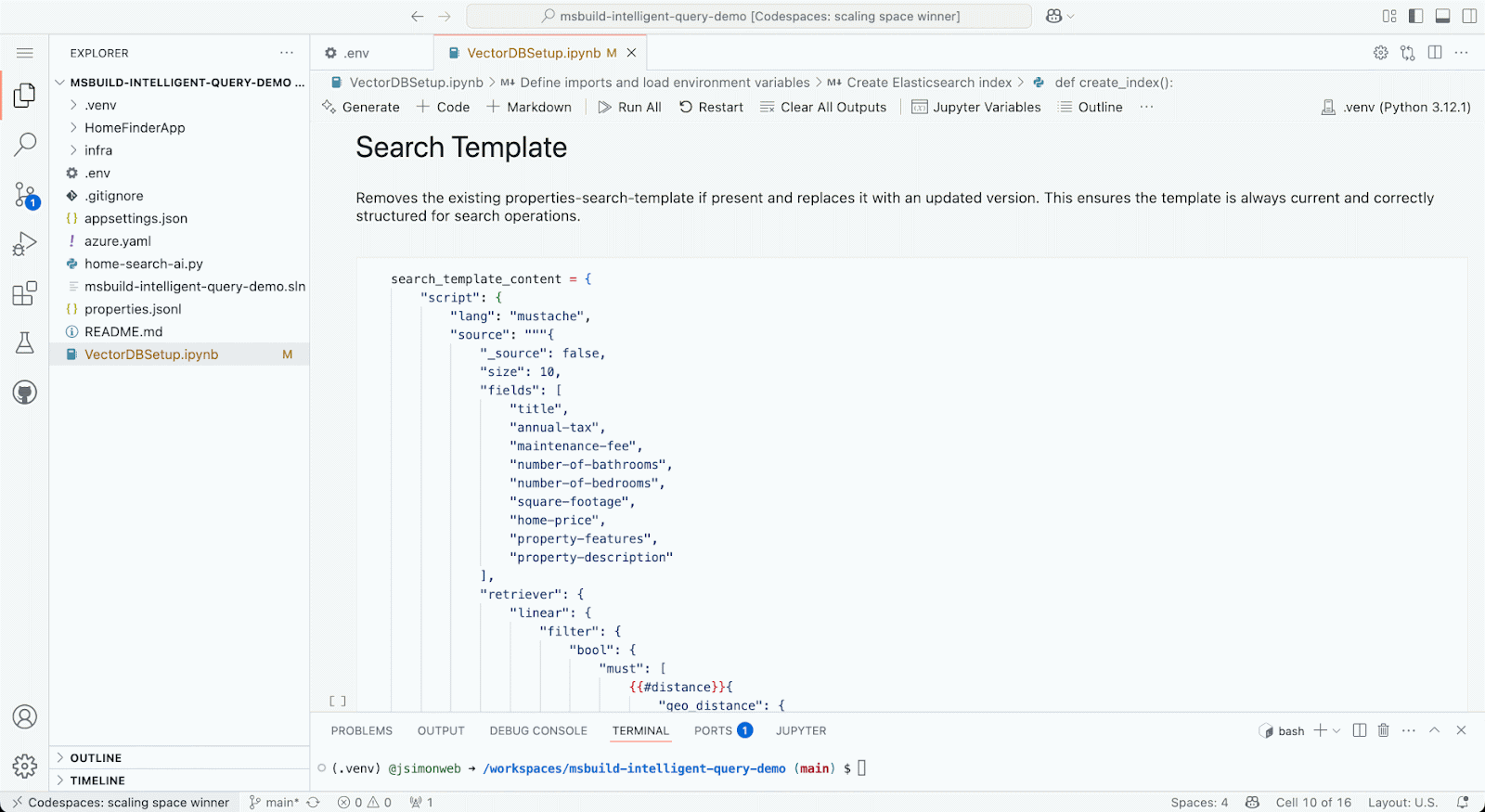Toggle the secondary side bar layout button
Image resolution: width=1485 pixels, height=812 pixels.
point(1469,16)
